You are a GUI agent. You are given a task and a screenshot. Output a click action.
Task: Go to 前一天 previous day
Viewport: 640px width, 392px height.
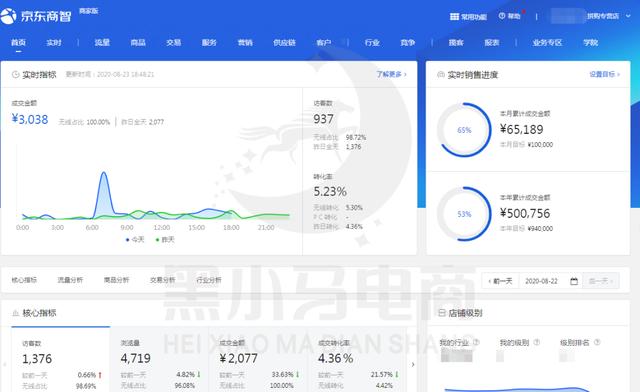pos(500,281)
